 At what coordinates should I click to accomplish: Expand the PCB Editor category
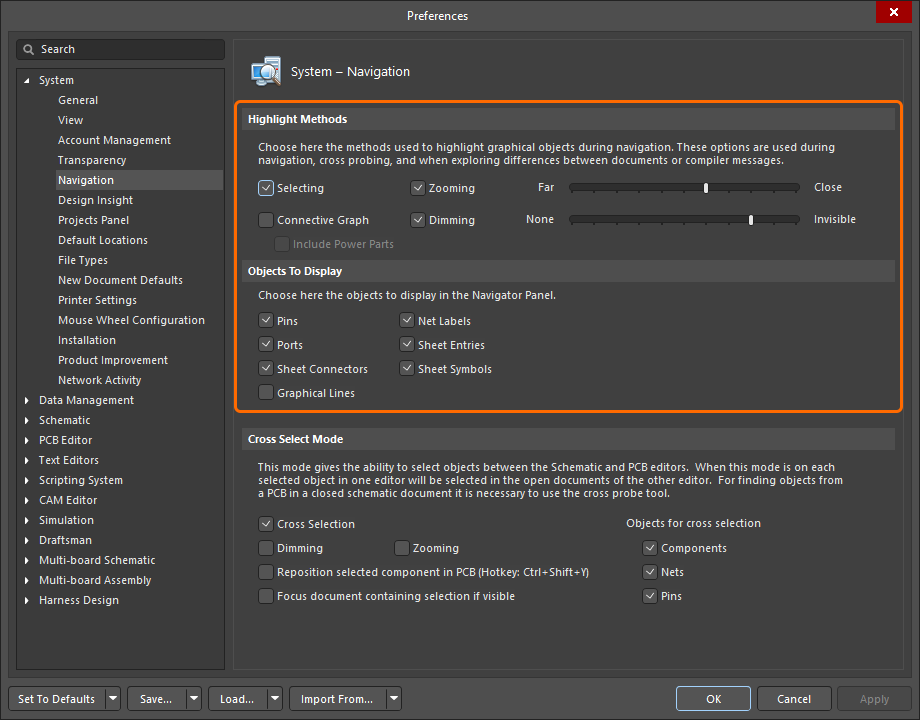(27, 440)
